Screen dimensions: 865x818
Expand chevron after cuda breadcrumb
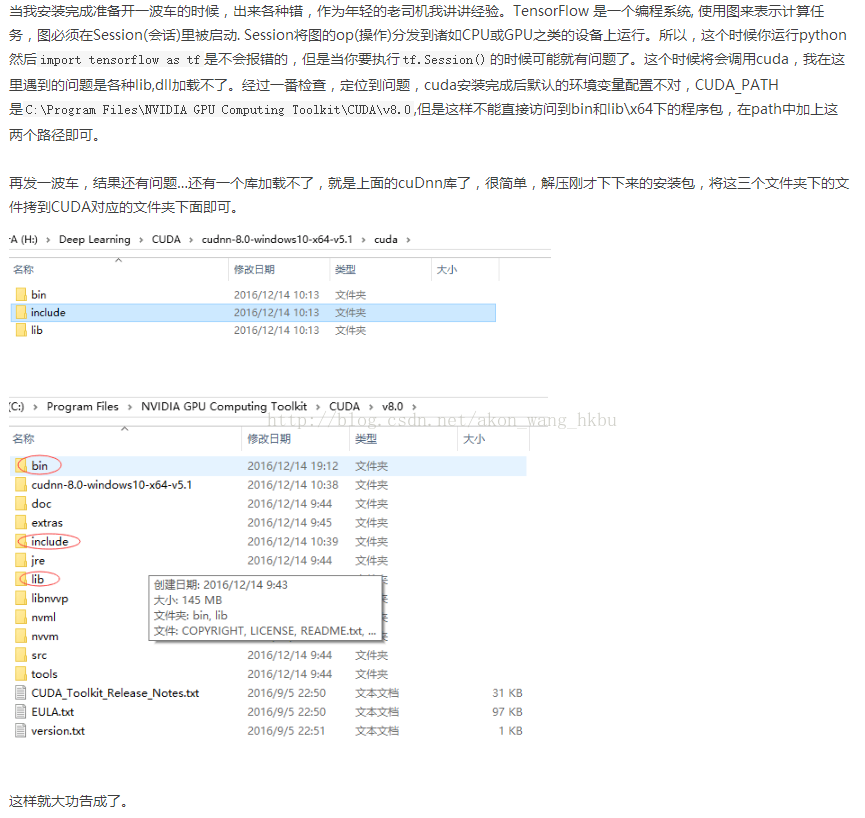pos(408,240)
